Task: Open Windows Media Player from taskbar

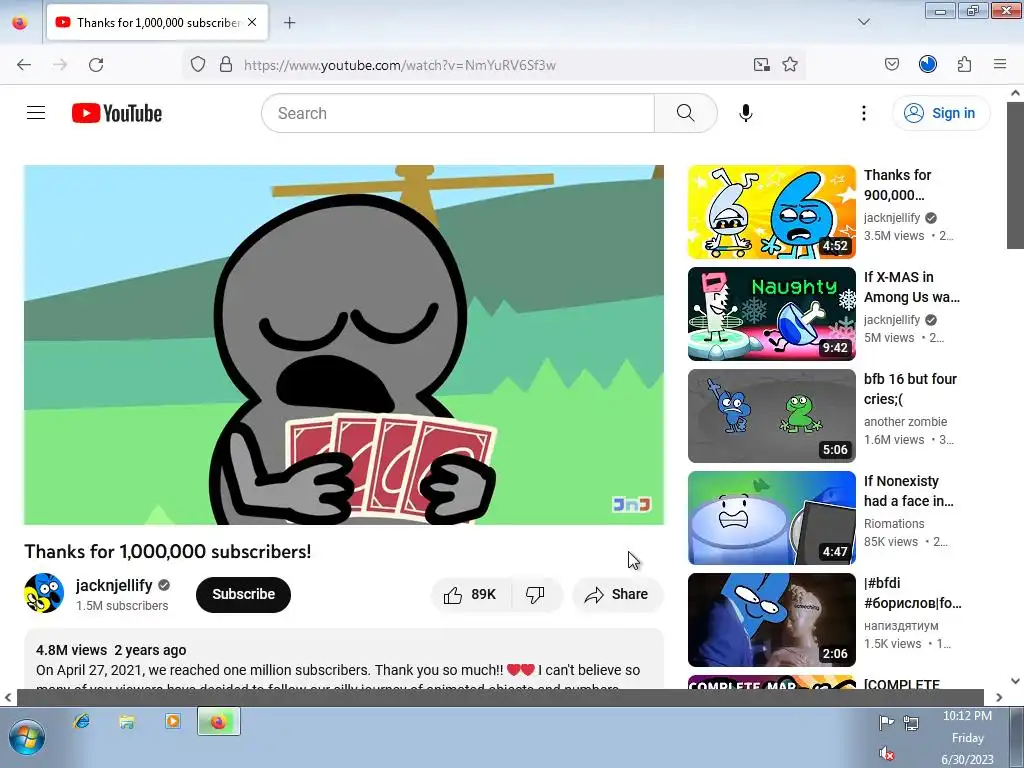Action: click(x=172, y=721)
